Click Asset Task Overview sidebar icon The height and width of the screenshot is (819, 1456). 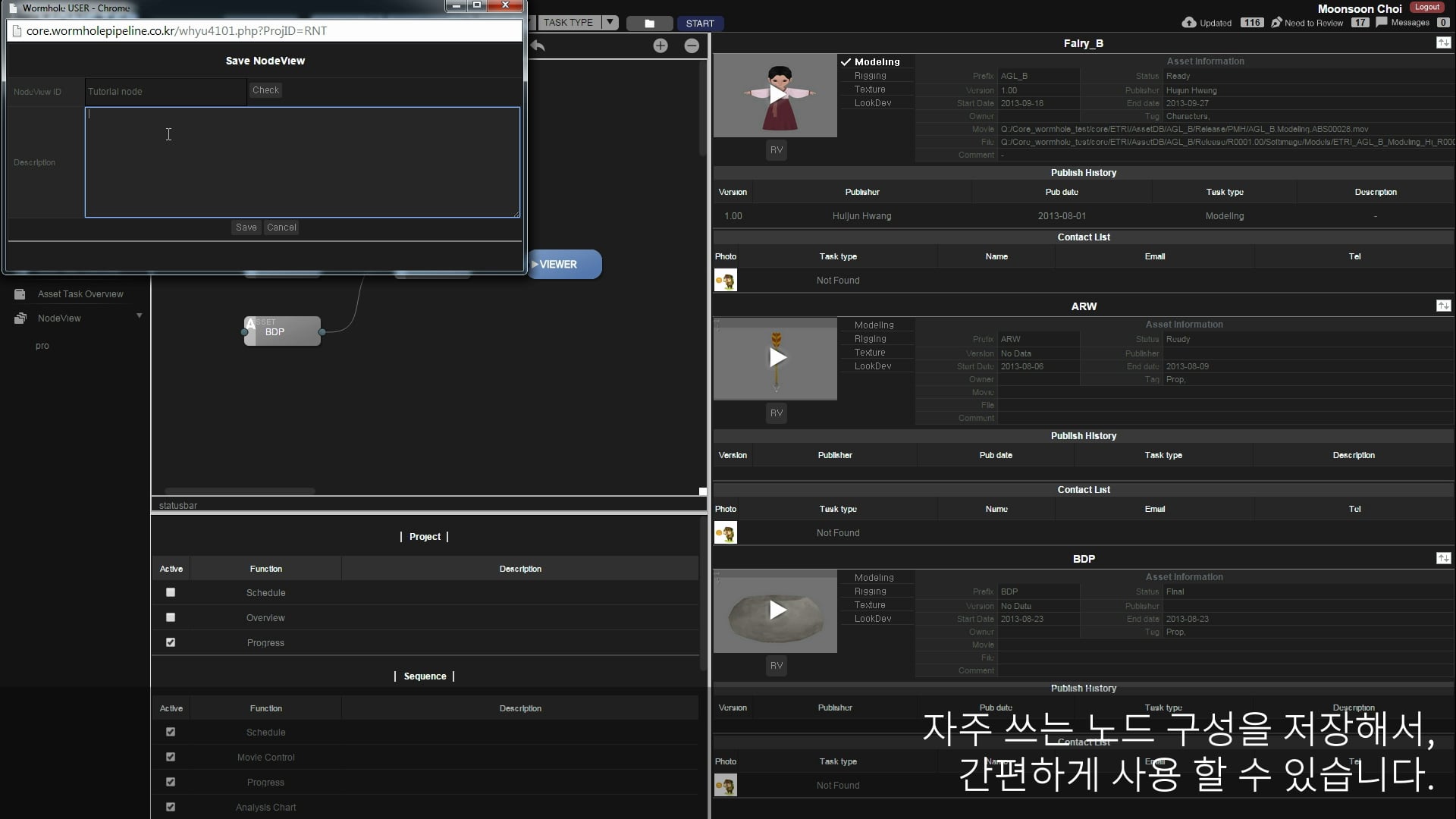click(x=20, y=294)
